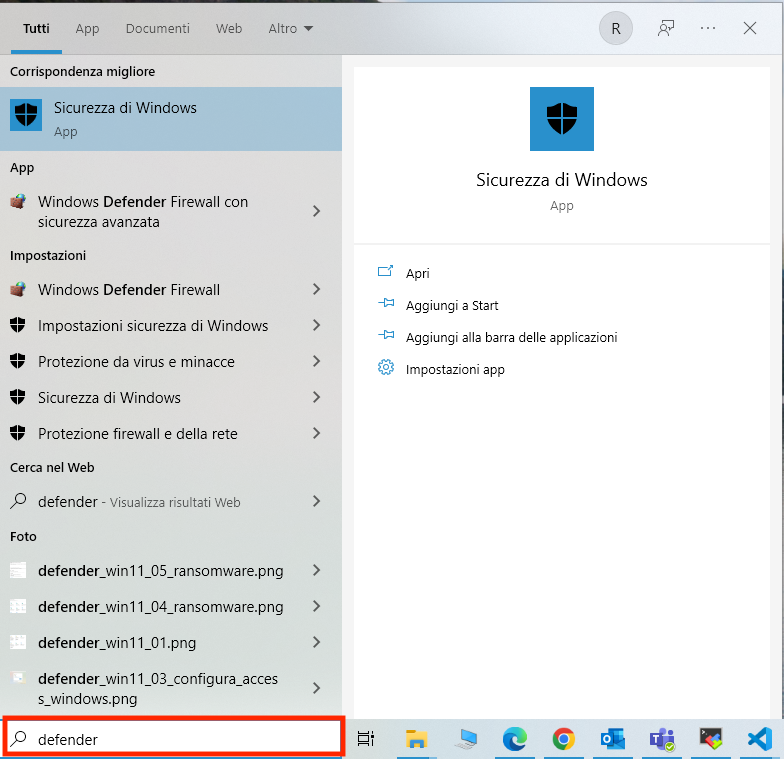784x759 pixels.
Task: Click the R user account avatar
Action: (616, 28)
